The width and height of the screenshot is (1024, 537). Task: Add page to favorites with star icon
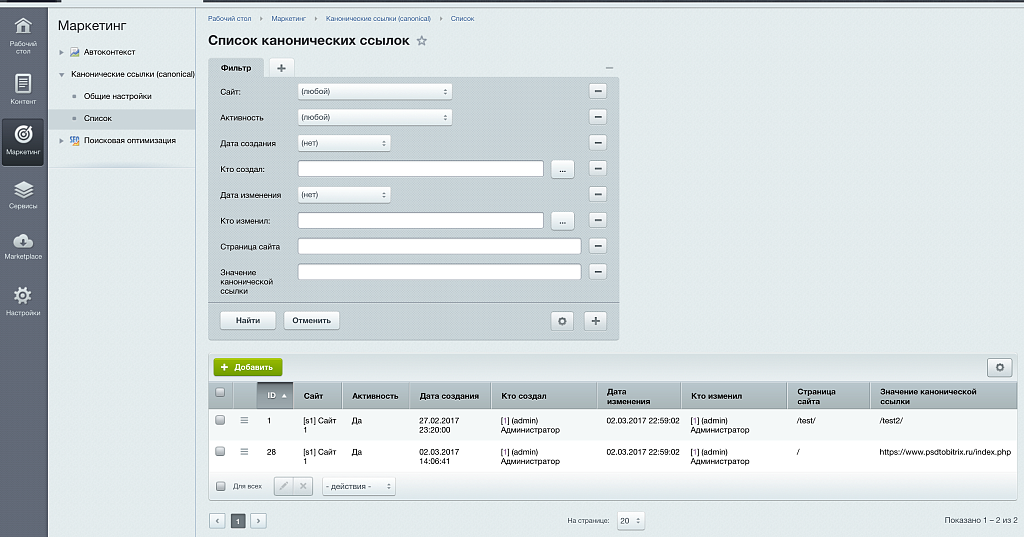pos(421,41)
